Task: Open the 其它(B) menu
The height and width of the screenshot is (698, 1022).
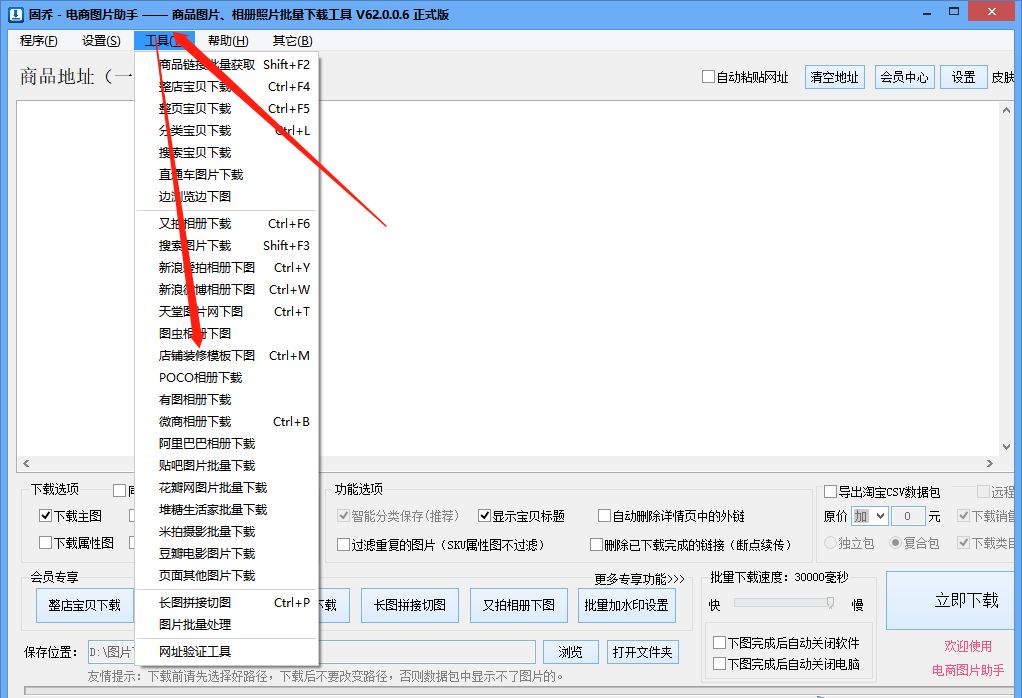Action: (291, 41)
